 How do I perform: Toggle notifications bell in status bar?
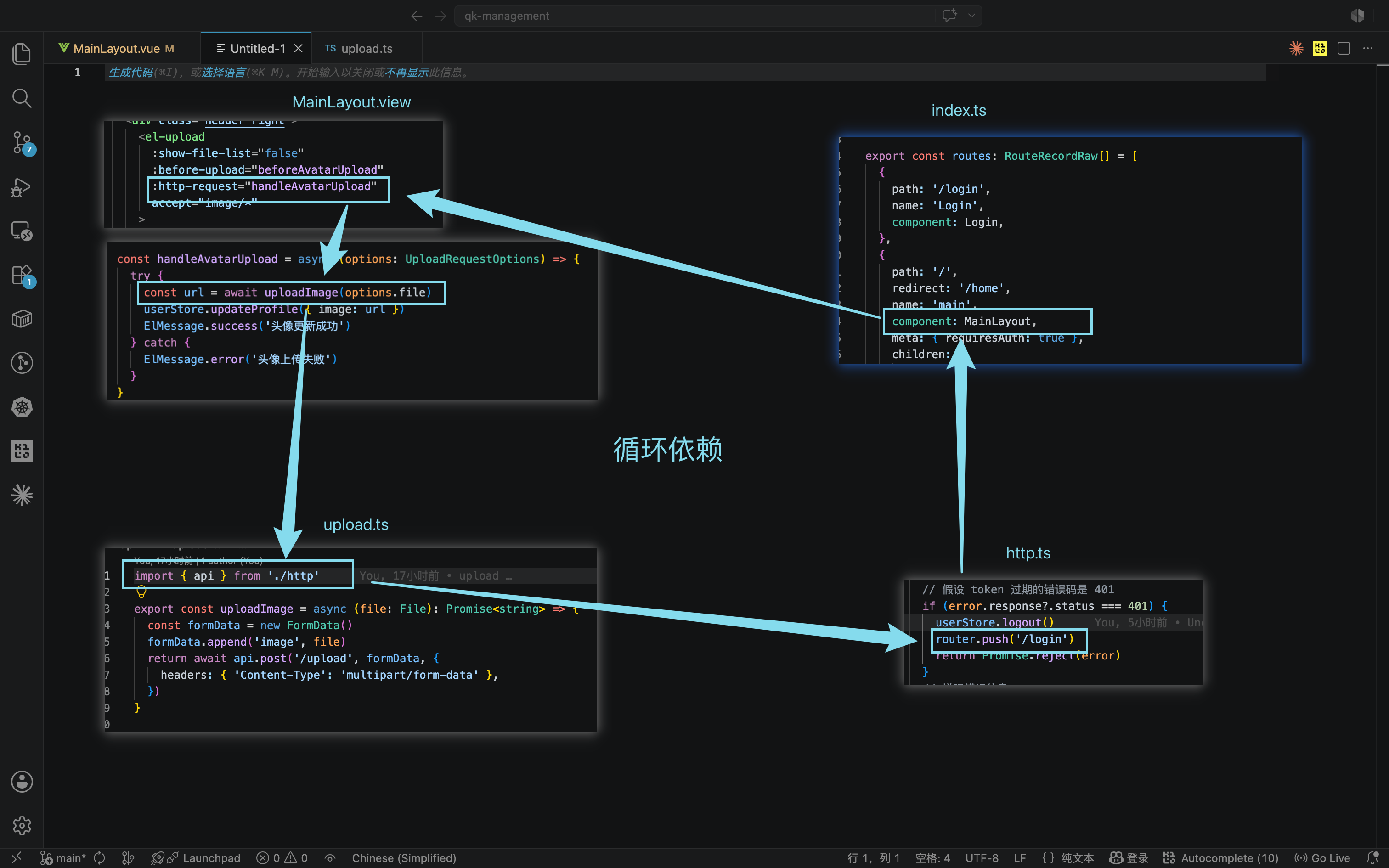(1372, 858)
